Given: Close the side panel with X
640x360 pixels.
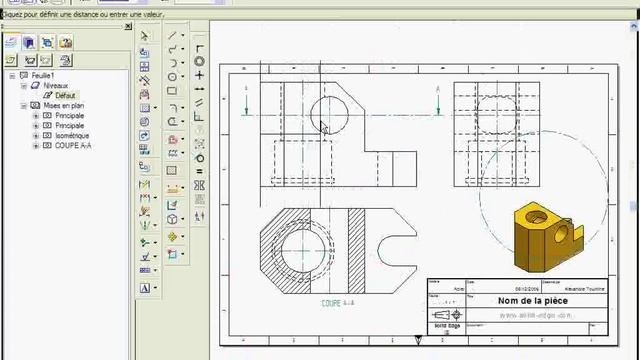Looking at the screenshot, I should tap(128, 26).
